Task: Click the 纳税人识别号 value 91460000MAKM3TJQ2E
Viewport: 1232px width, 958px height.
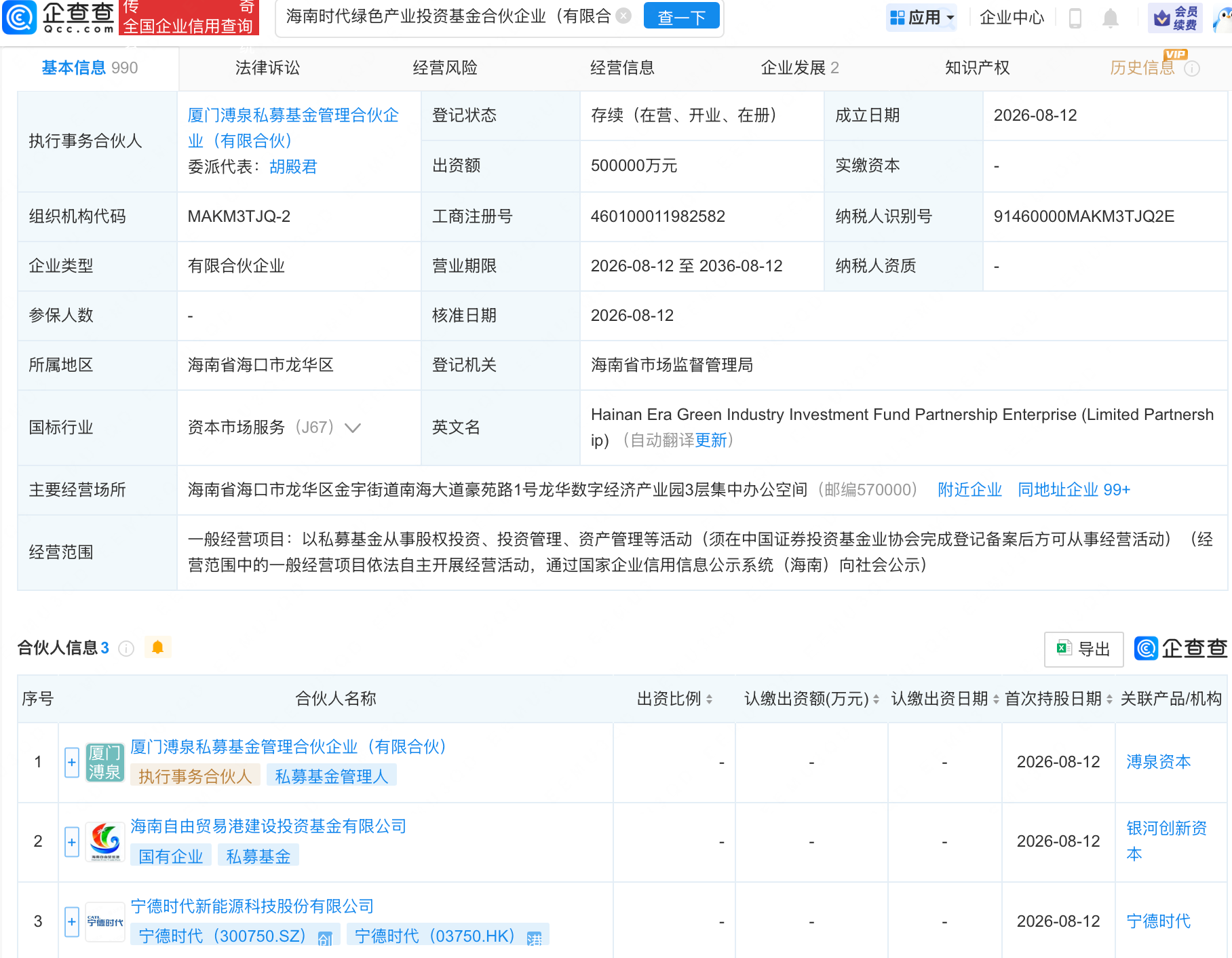Action: 1084,216
